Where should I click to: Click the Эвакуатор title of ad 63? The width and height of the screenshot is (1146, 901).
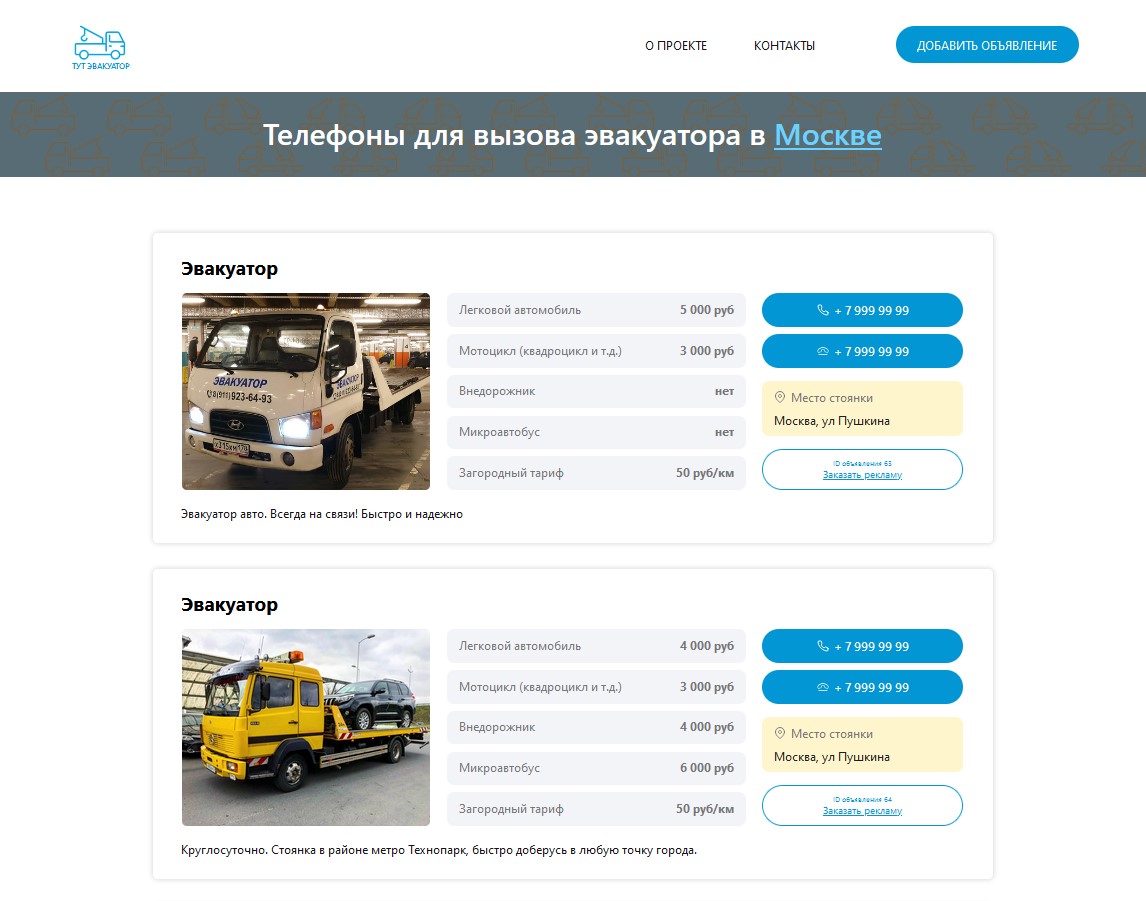tap(229, 269)
